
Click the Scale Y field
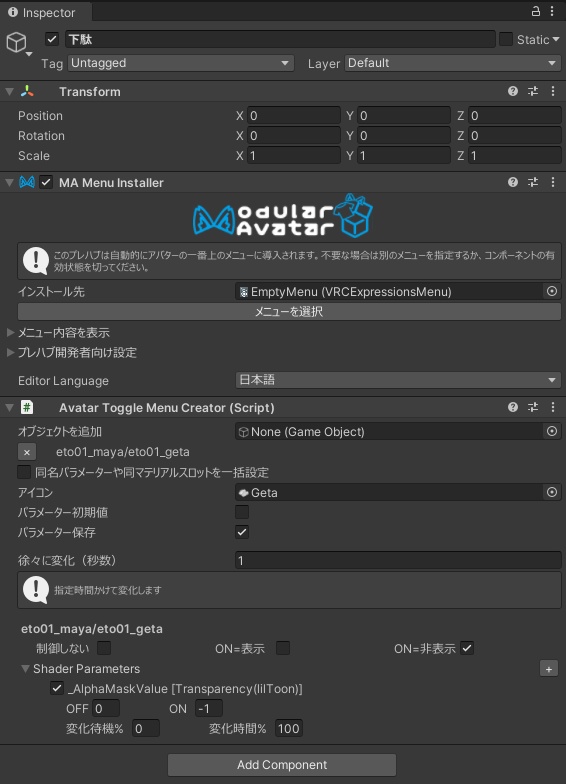[404, 156]
